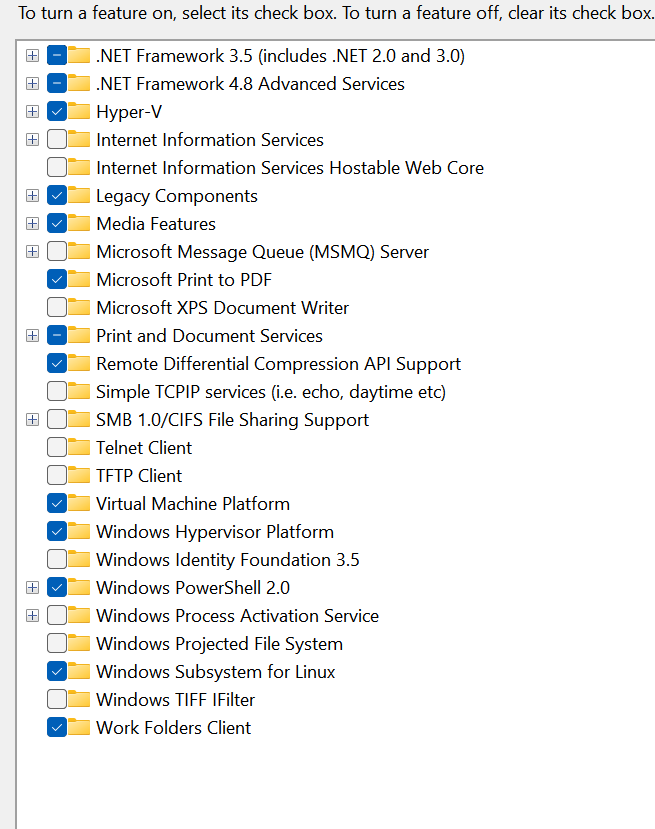Disable Microsoft Print to PDF checkbox
Screen dimensions: 655x829
click(57, 280)
